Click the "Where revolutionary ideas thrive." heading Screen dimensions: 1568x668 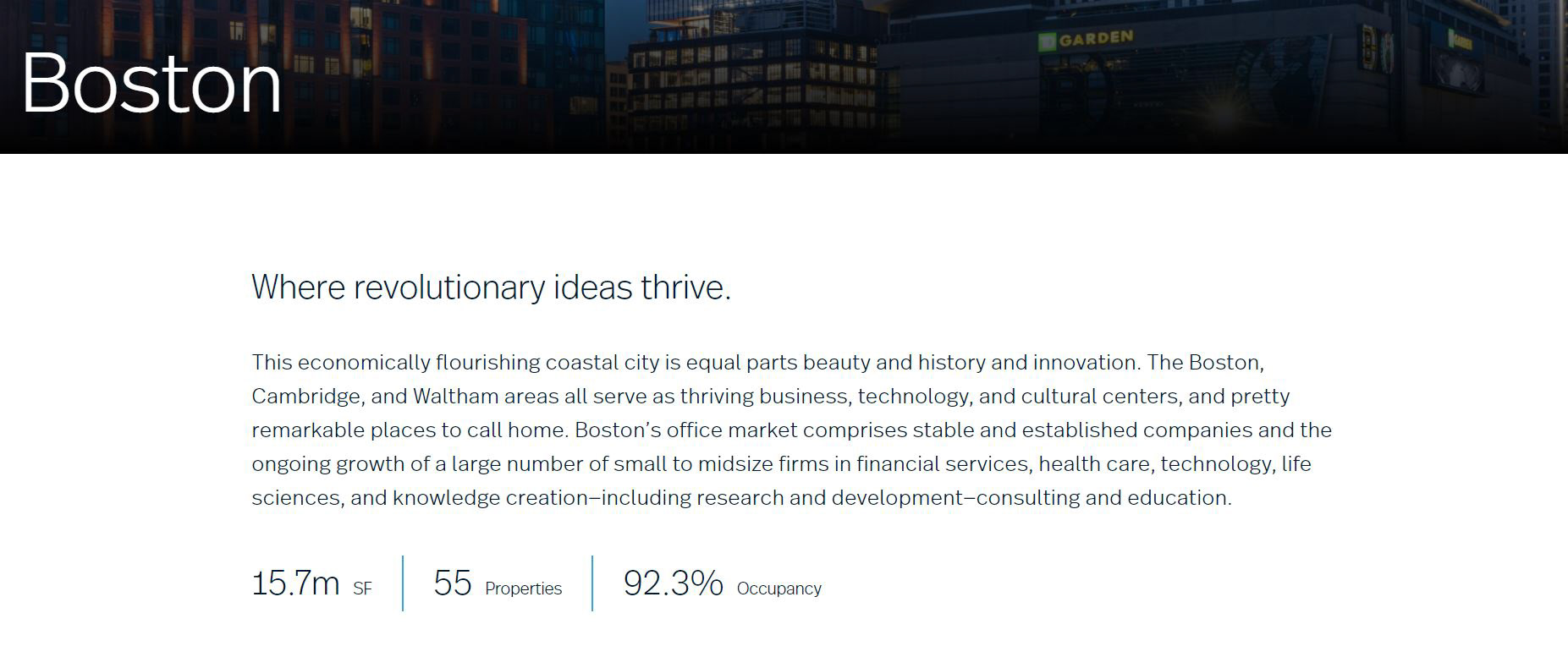coord(491,287)
